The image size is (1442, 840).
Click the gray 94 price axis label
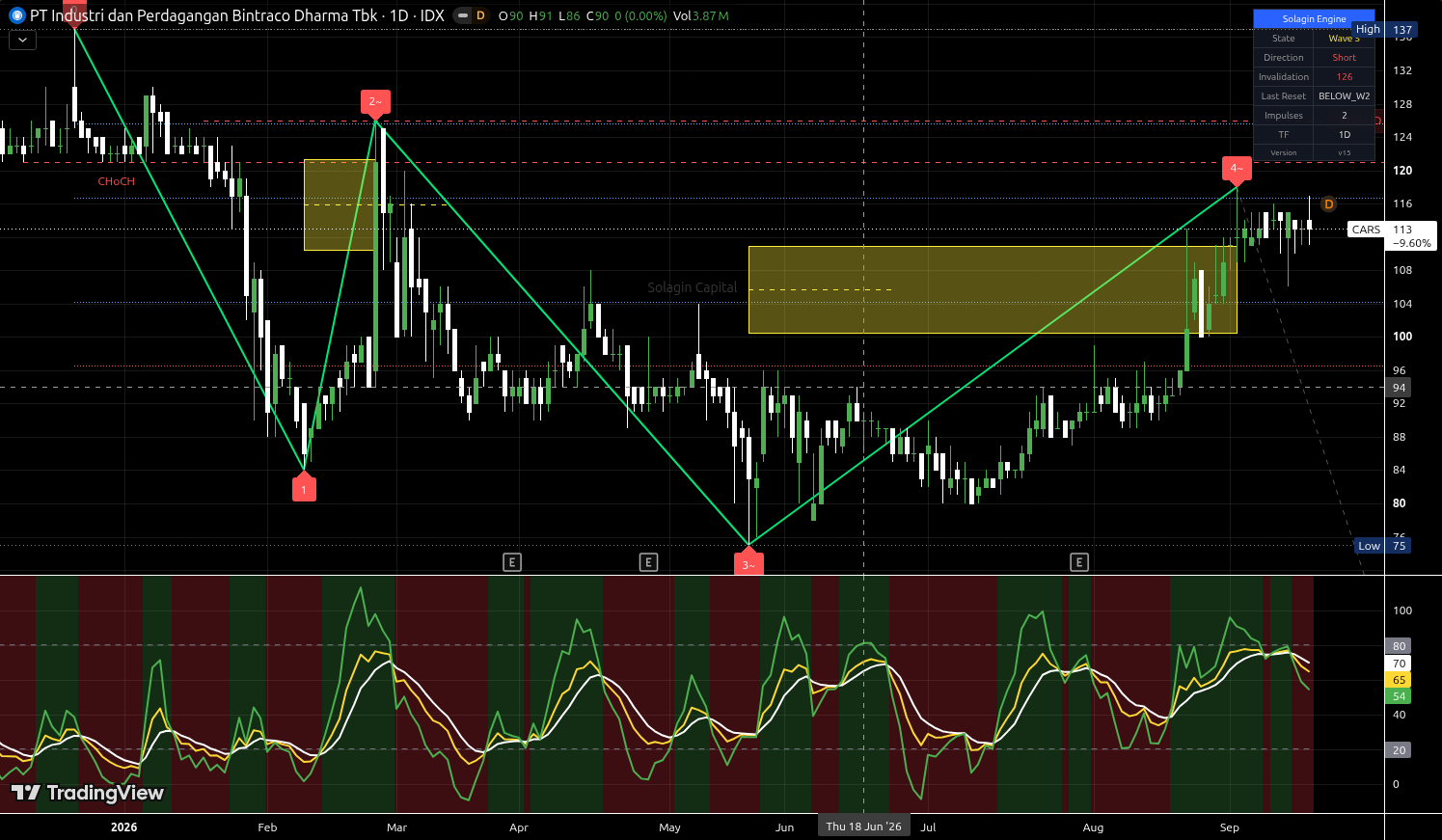click(1399, 387)
